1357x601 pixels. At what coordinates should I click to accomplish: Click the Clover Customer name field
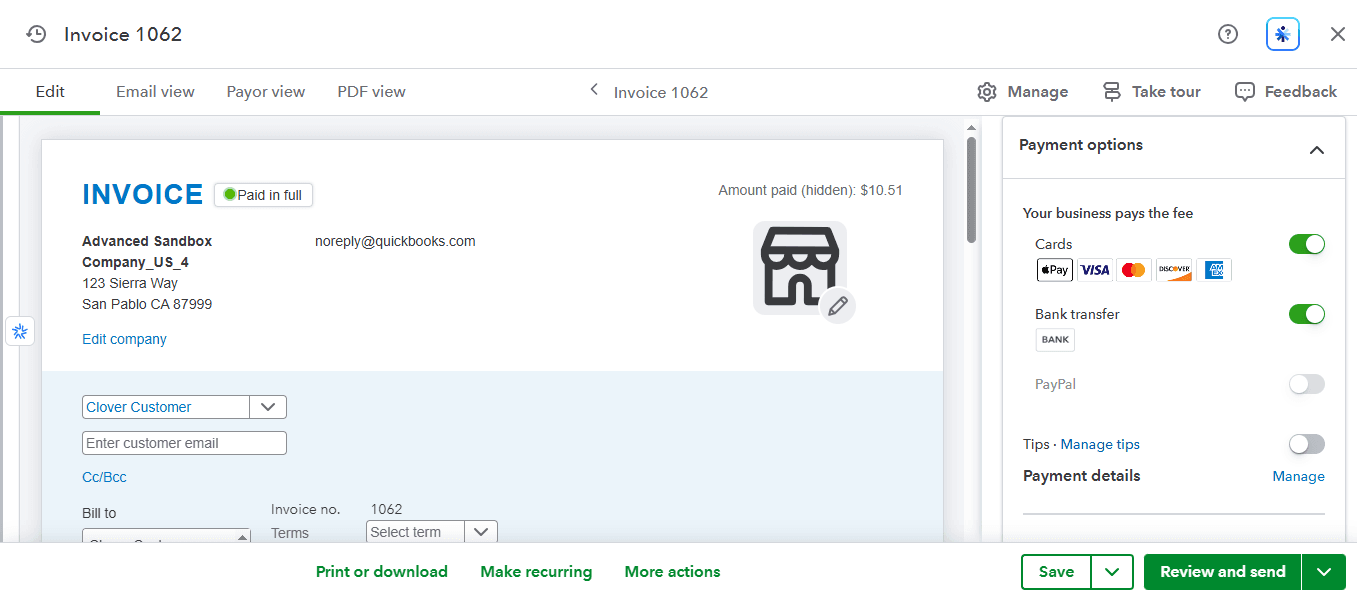click(166, 407)
